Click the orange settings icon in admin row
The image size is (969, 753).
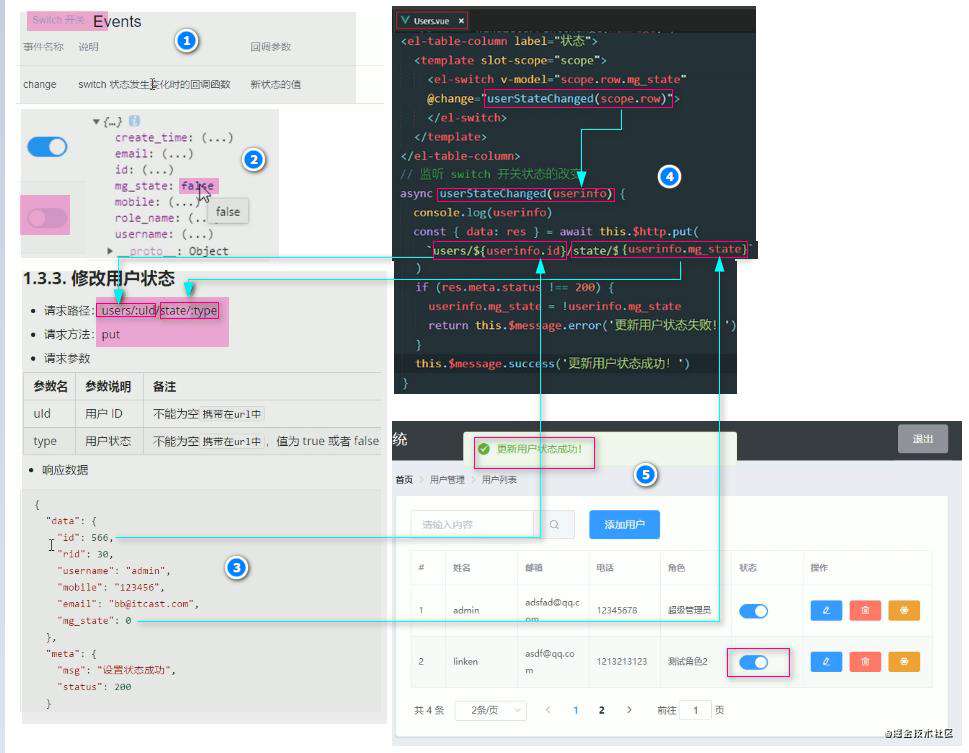[904, 610]
